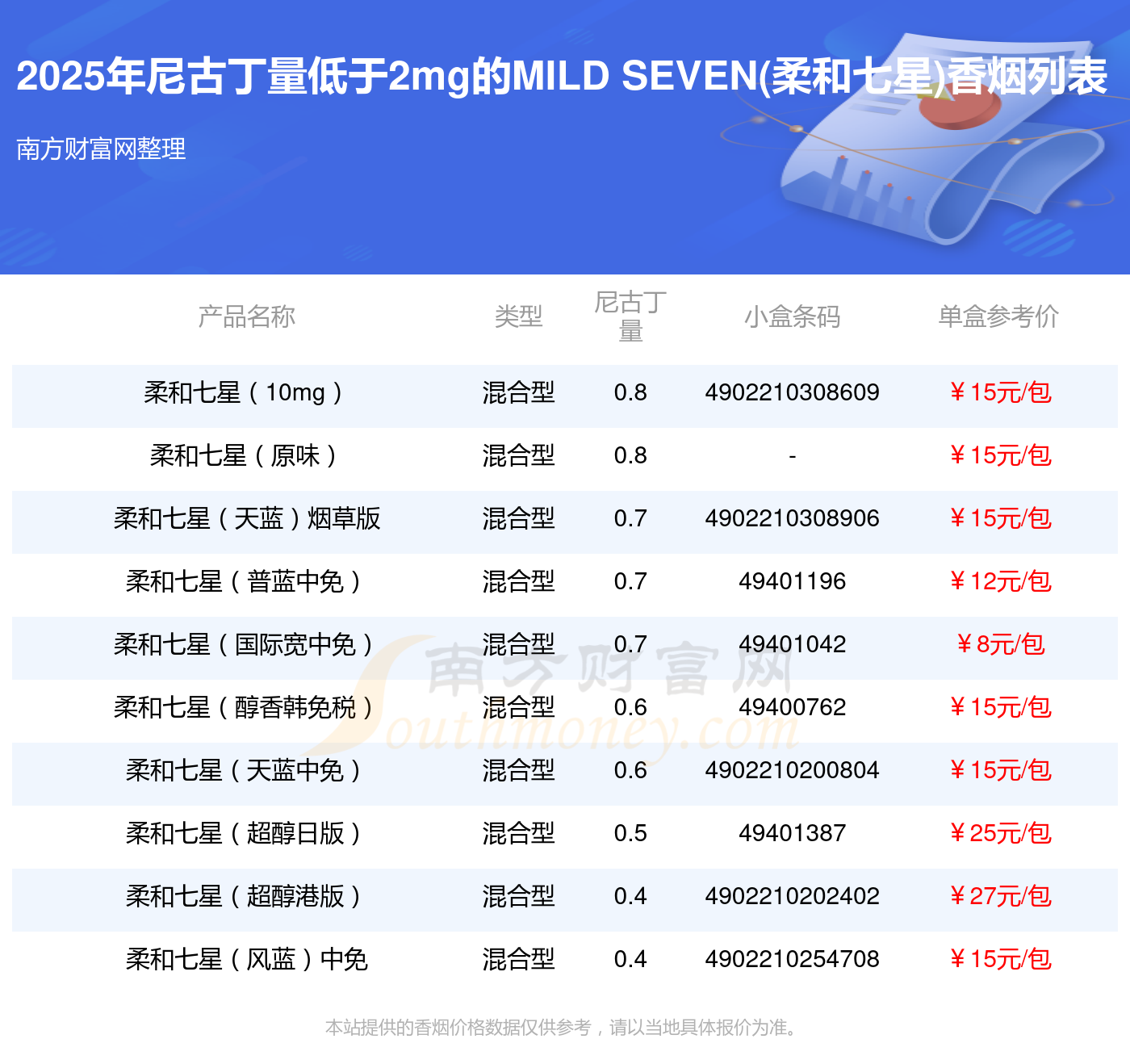Click the '¥27元/包' price
The image size is (1130, 1064).
999,896
